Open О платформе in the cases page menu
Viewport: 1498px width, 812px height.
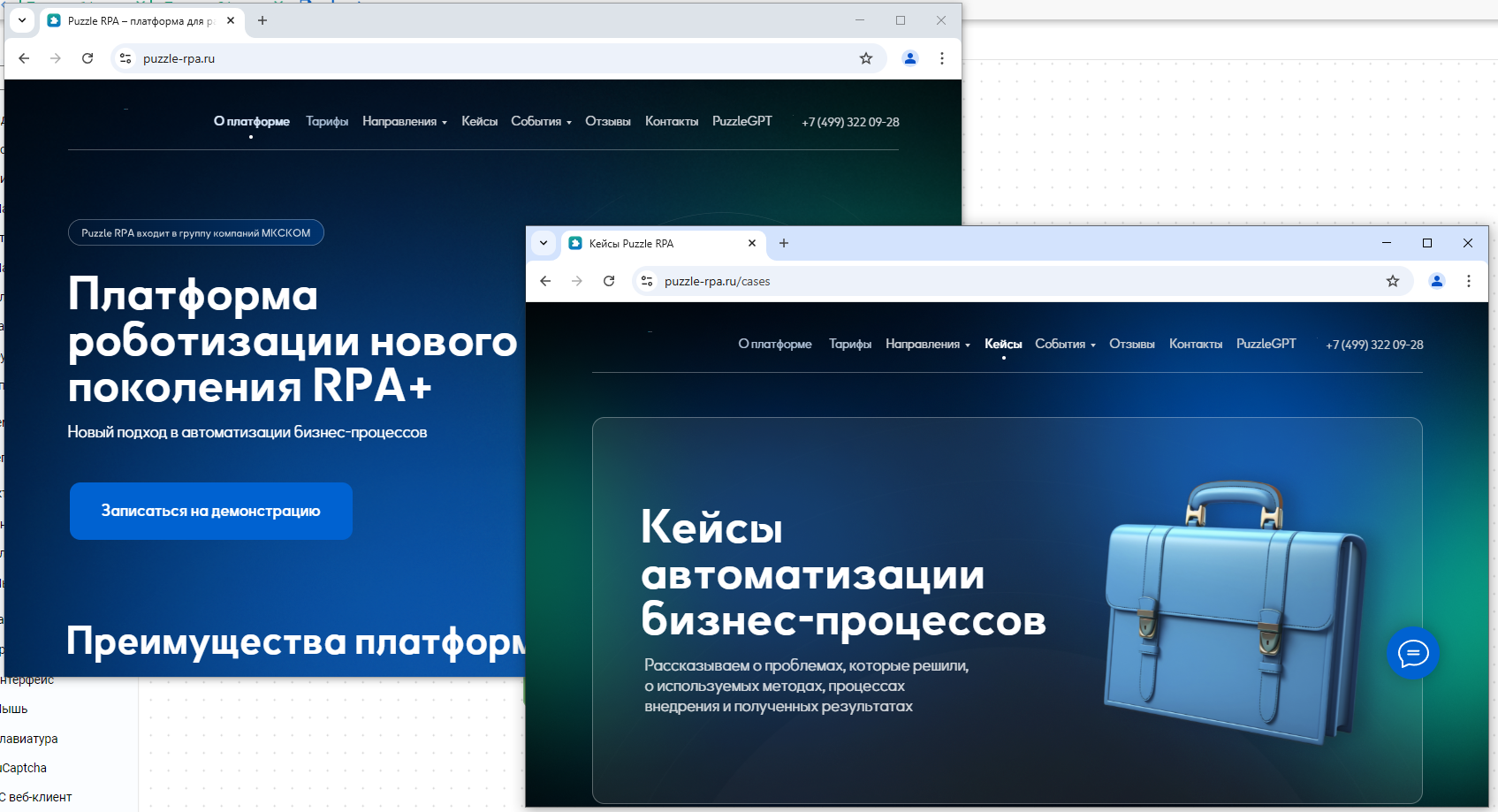click(x=775, y=344)
